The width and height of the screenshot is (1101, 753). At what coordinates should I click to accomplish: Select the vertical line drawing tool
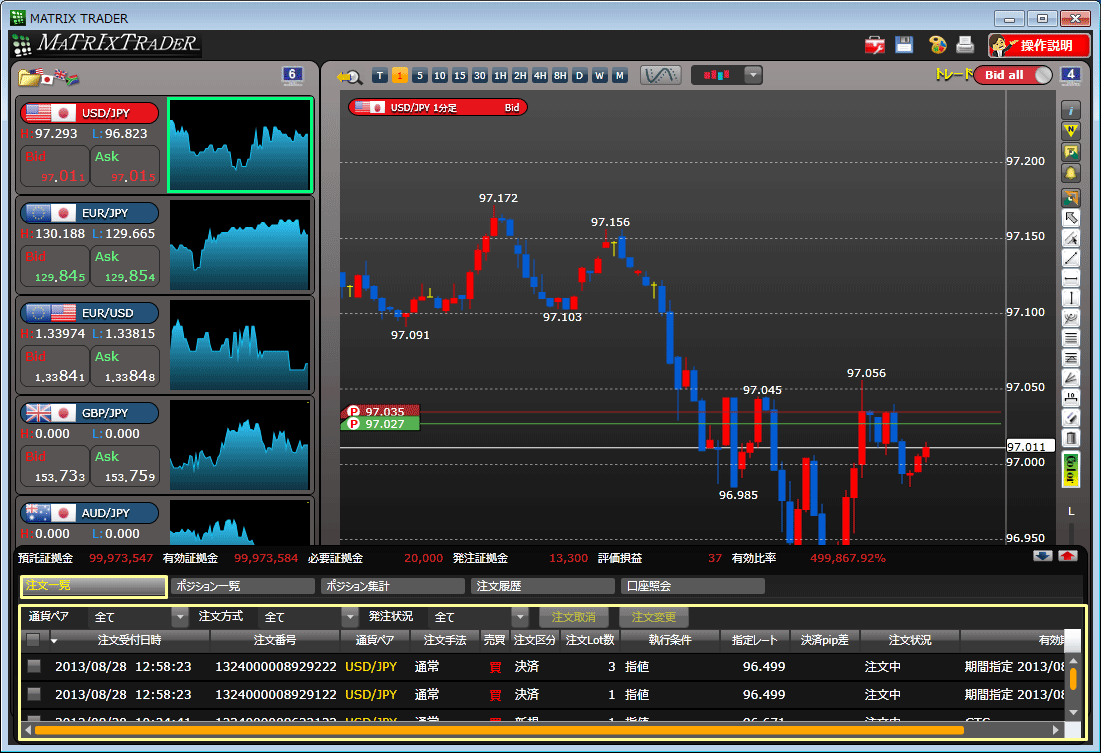coord(1070,299)
